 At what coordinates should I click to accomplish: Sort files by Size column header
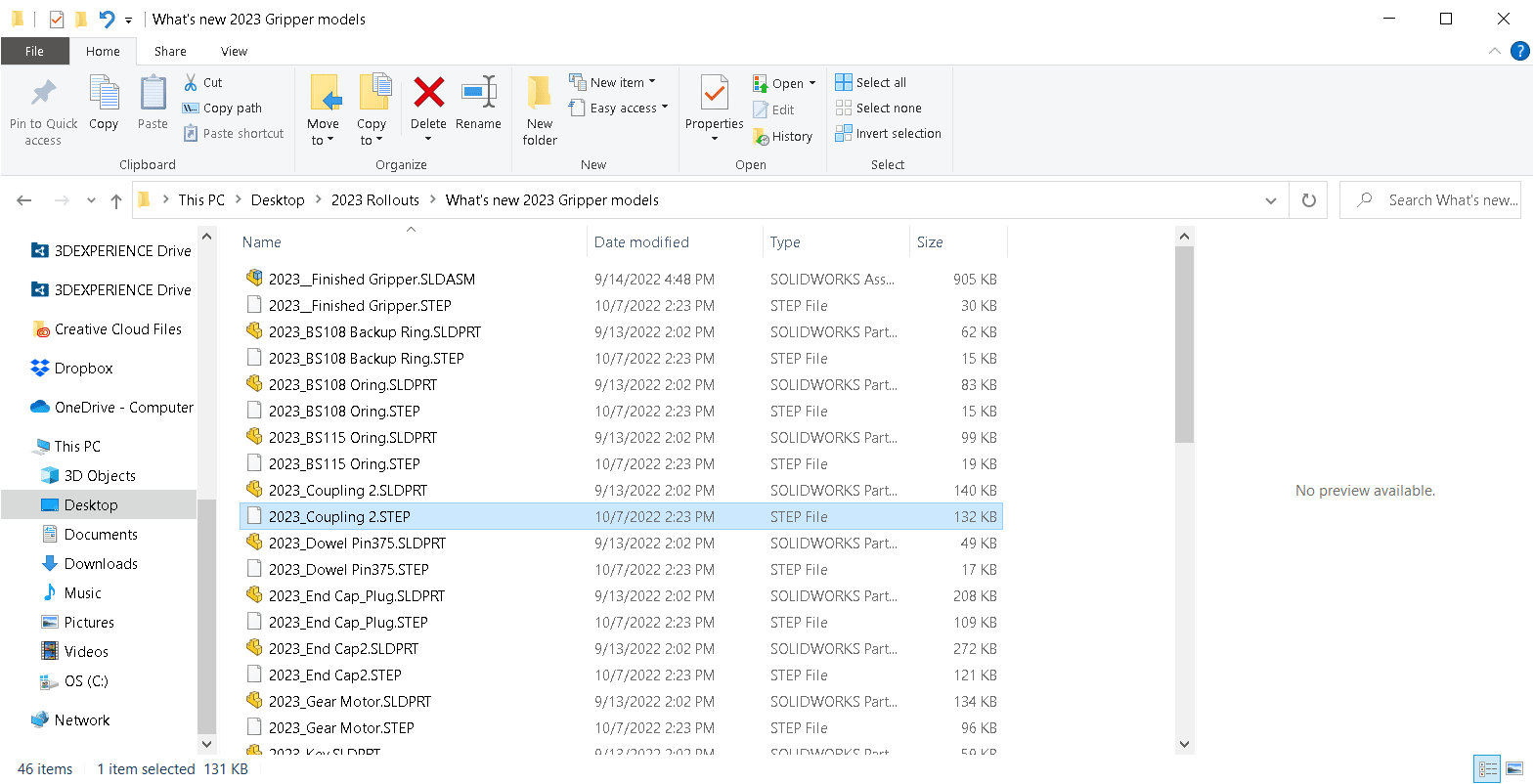[x=957, y=242]
